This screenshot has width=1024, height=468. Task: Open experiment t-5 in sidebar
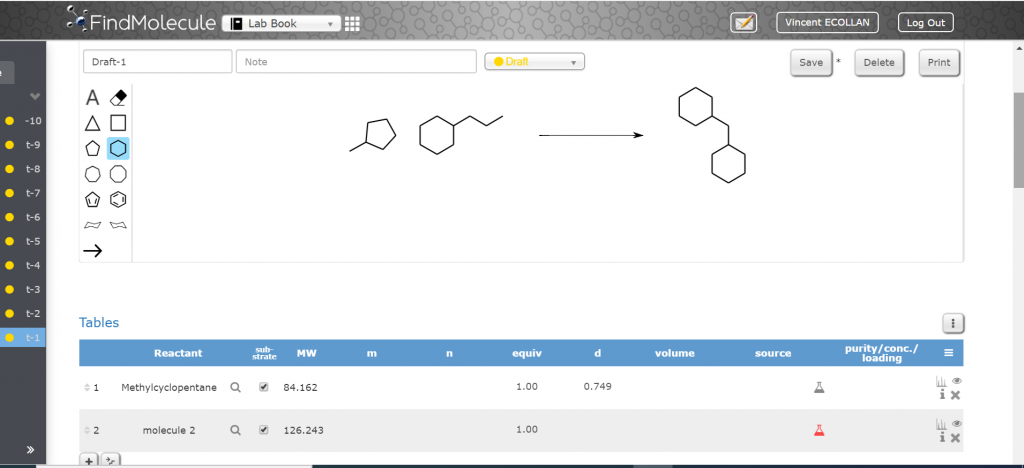click(32, 241)
